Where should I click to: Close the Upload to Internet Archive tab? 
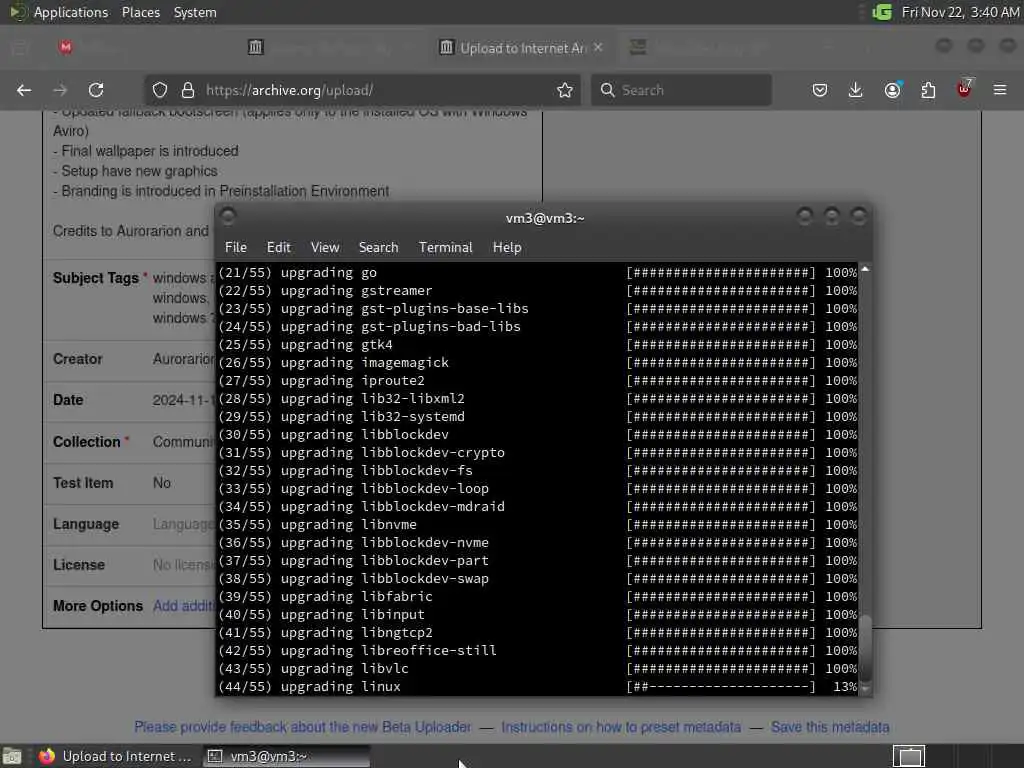point(598,47)
